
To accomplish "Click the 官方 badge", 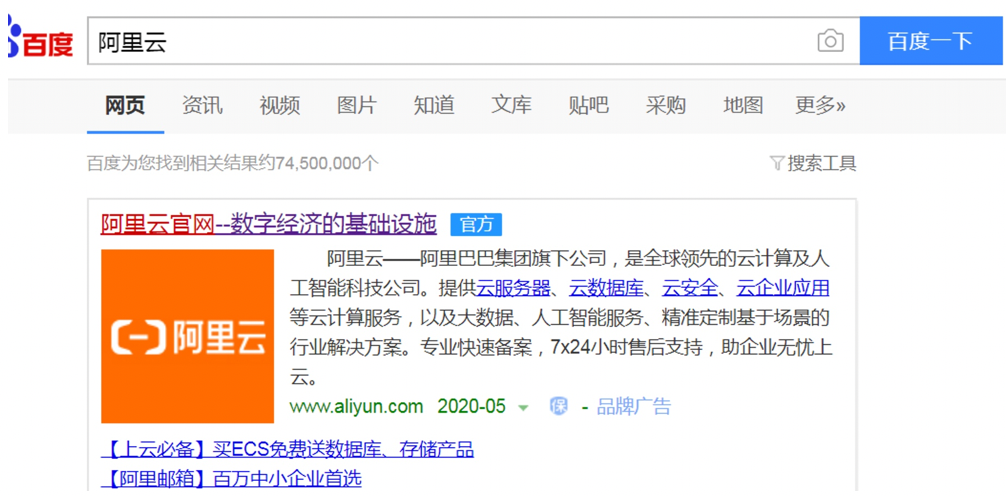I will coord(476,225).
